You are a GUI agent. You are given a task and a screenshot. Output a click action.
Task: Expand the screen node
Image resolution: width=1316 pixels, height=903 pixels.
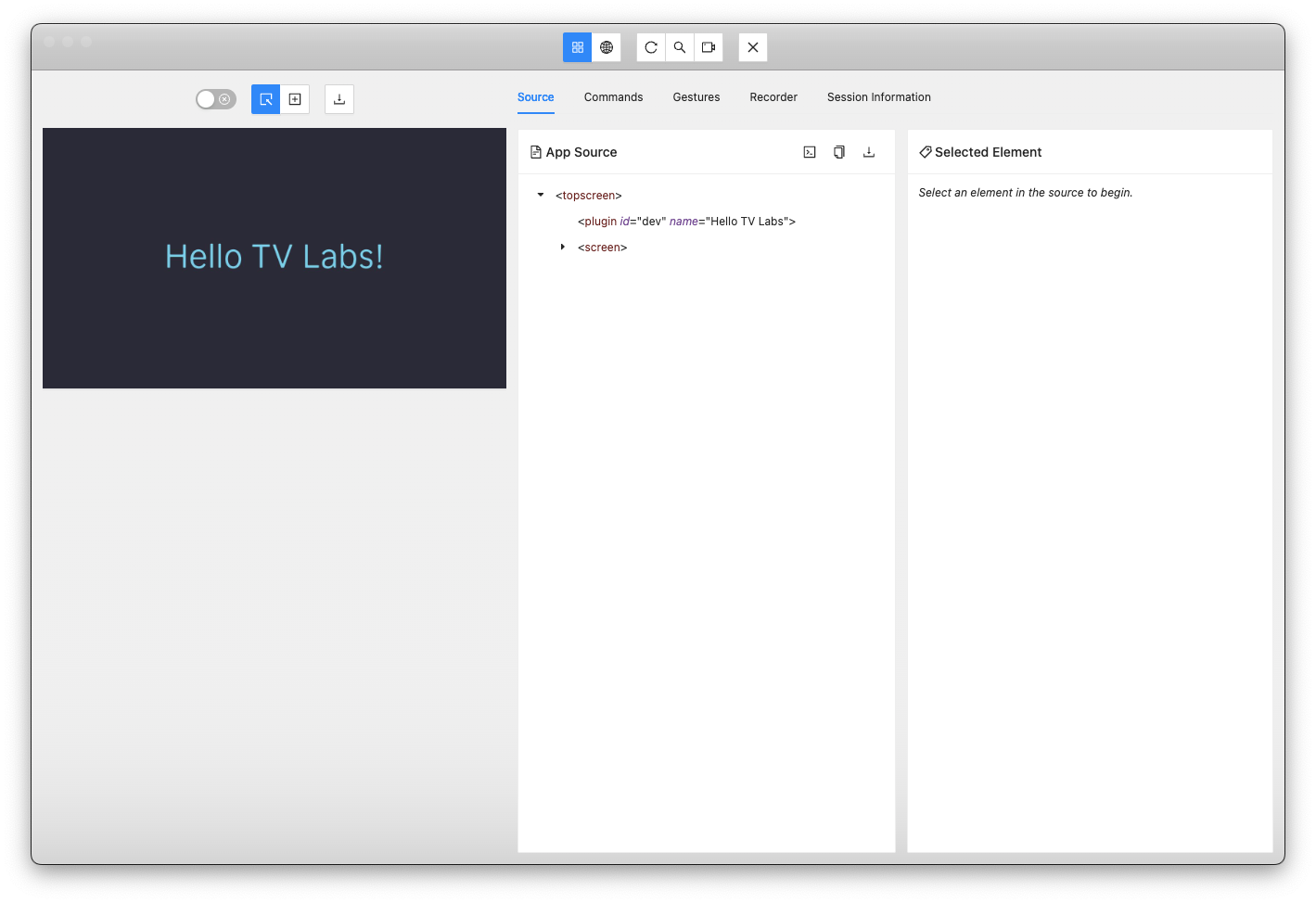pos(563,248)
